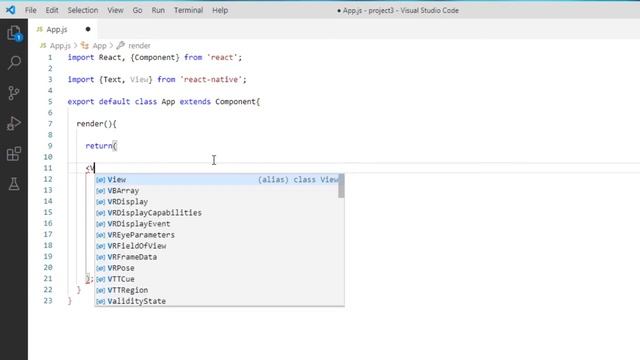The image size is (640, 360).
Task: Open the Terminal menu
Action: pos(189,10)
